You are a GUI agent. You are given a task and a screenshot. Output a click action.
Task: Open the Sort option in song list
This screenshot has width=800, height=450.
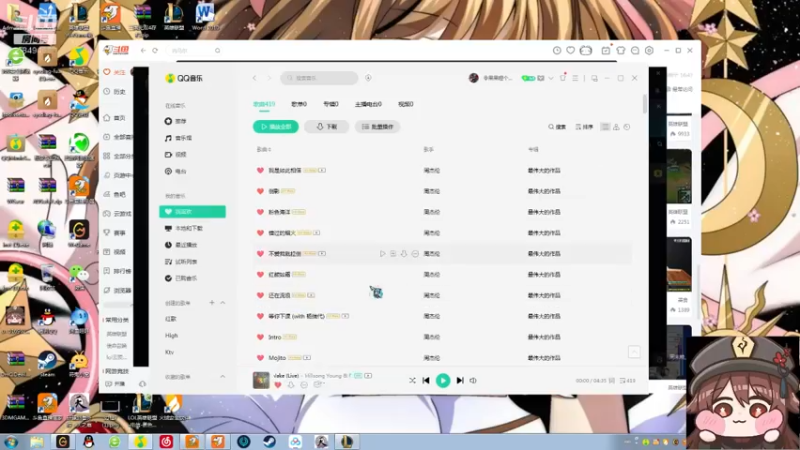584,127
